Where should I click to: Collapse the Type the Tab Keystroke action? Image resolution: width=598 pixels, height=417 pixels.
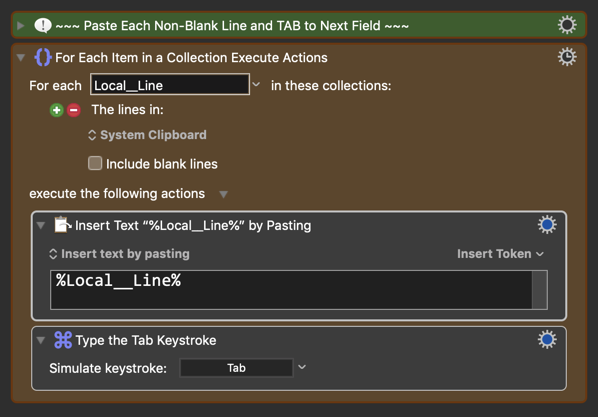pyautogui.click(x=41, y=340)
